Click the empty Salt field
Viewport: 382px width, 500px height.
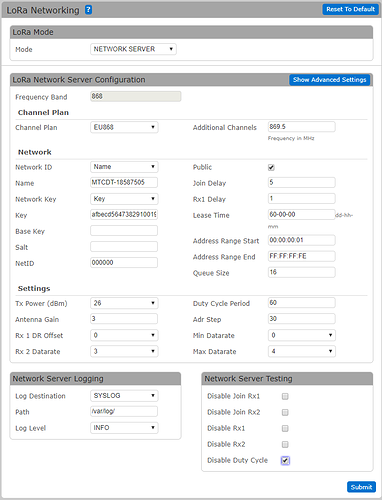[124, 246]
